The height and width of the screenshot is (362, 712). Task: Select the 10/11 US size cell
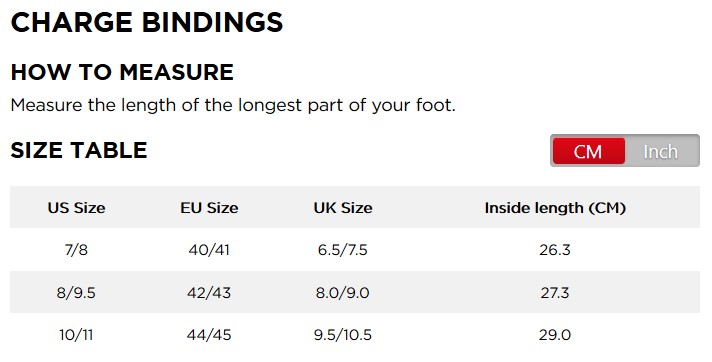[x=76, y=335]
